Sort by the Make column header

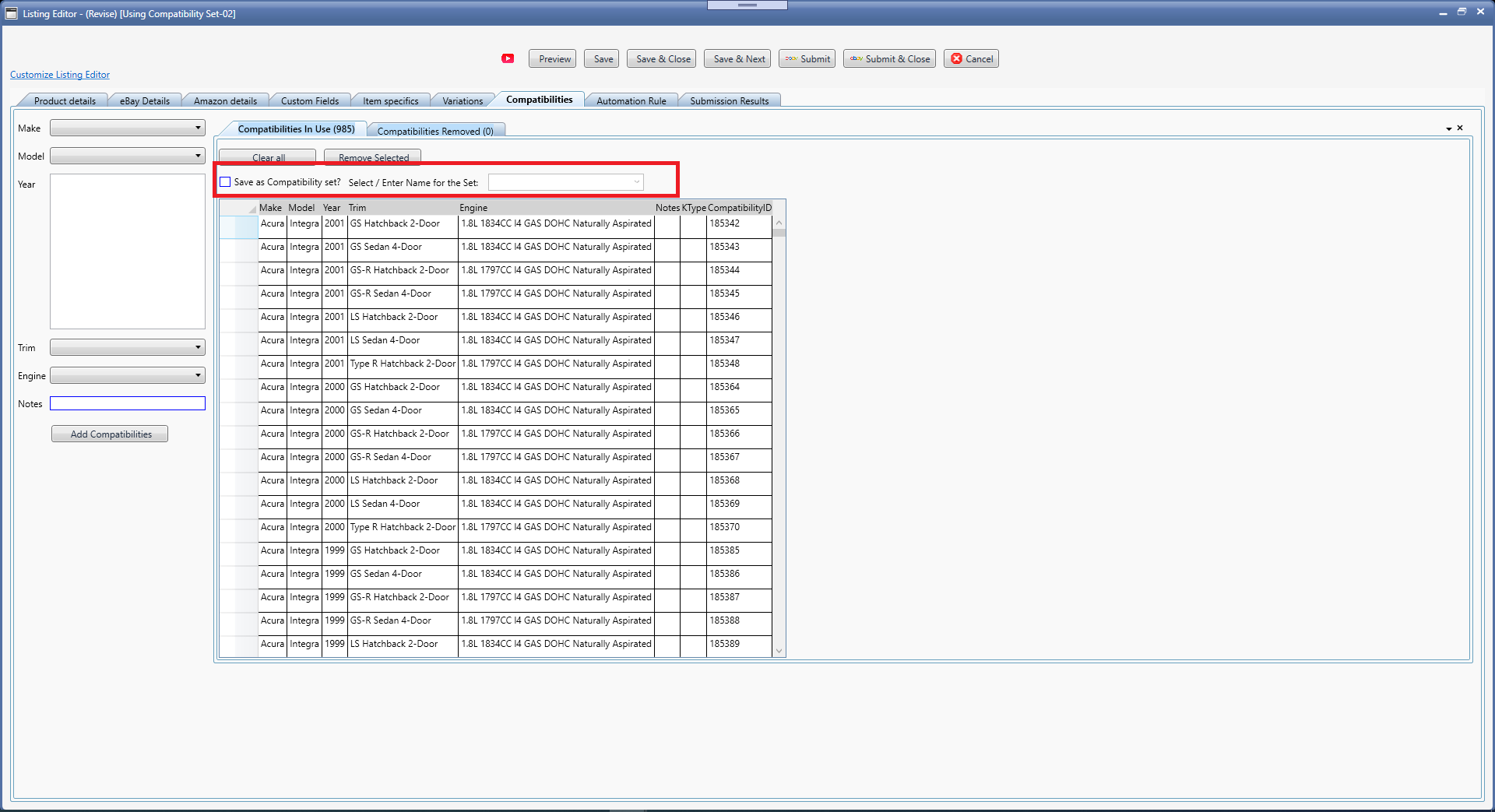point(272,208)
